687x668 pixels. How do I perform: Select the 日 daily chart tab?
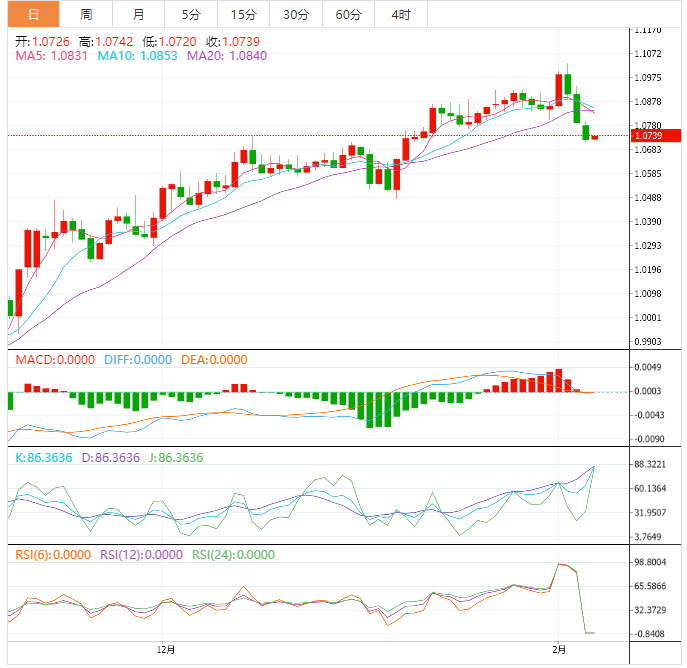point(33,14)
